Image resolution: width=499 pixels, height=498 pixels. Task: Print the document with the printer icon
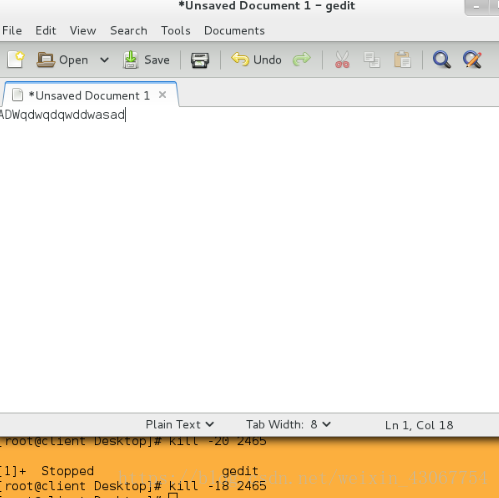[200, 60]
